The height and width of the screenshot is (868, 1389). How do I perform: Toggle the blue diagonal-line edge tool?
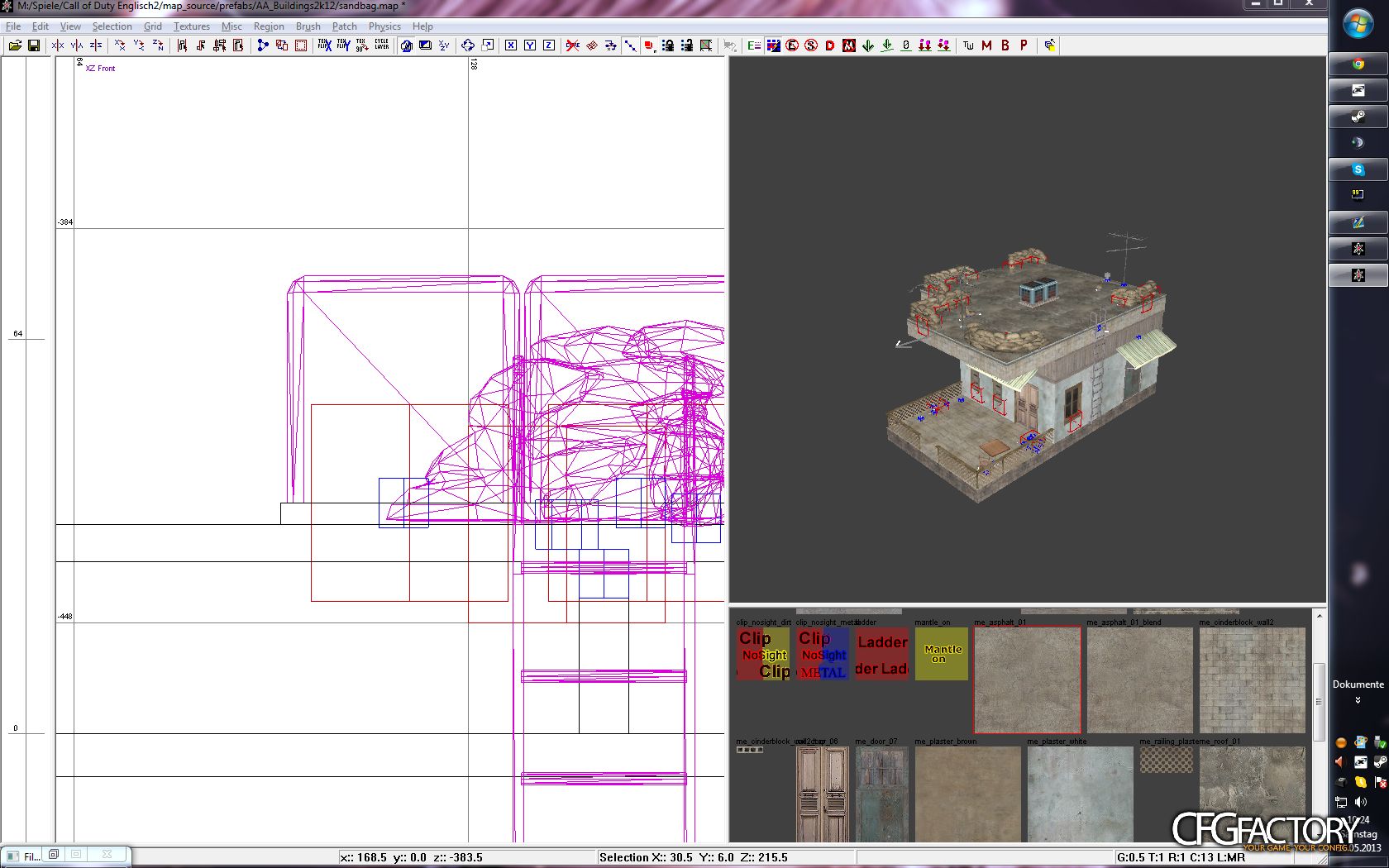[x=630, y=45]
